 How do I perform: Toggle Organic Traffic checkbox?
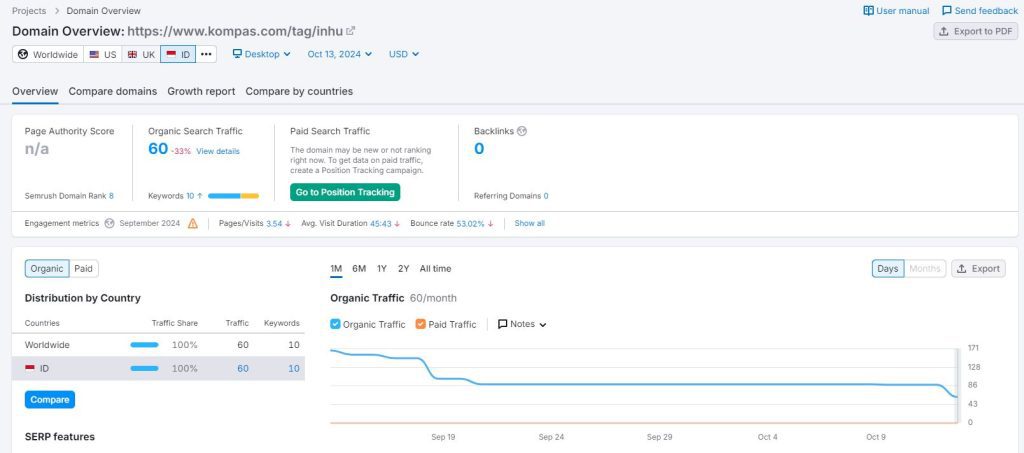tap(335, 324)
